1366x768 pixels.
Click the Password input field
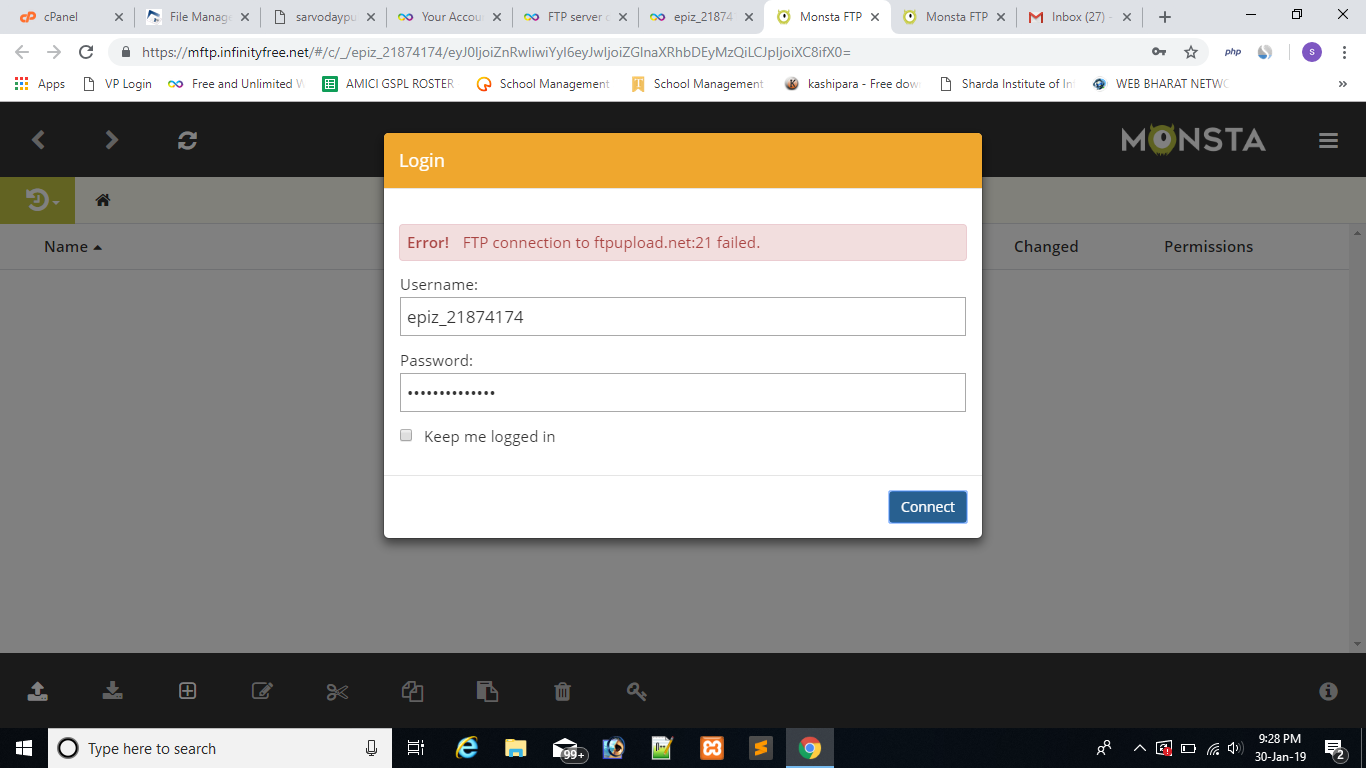coord(682,393)
